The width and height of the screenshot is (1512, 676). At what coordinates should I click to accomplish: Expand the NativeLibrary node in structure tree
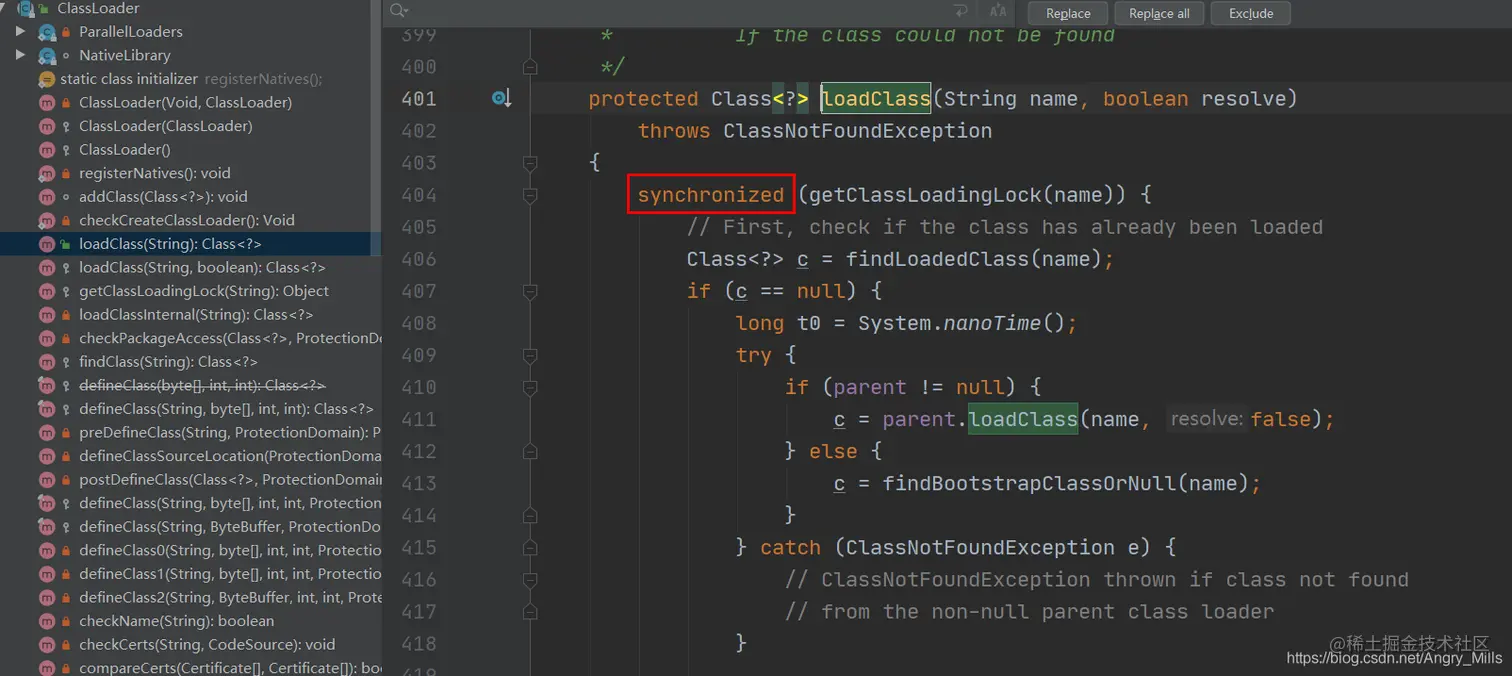(21, 55)
